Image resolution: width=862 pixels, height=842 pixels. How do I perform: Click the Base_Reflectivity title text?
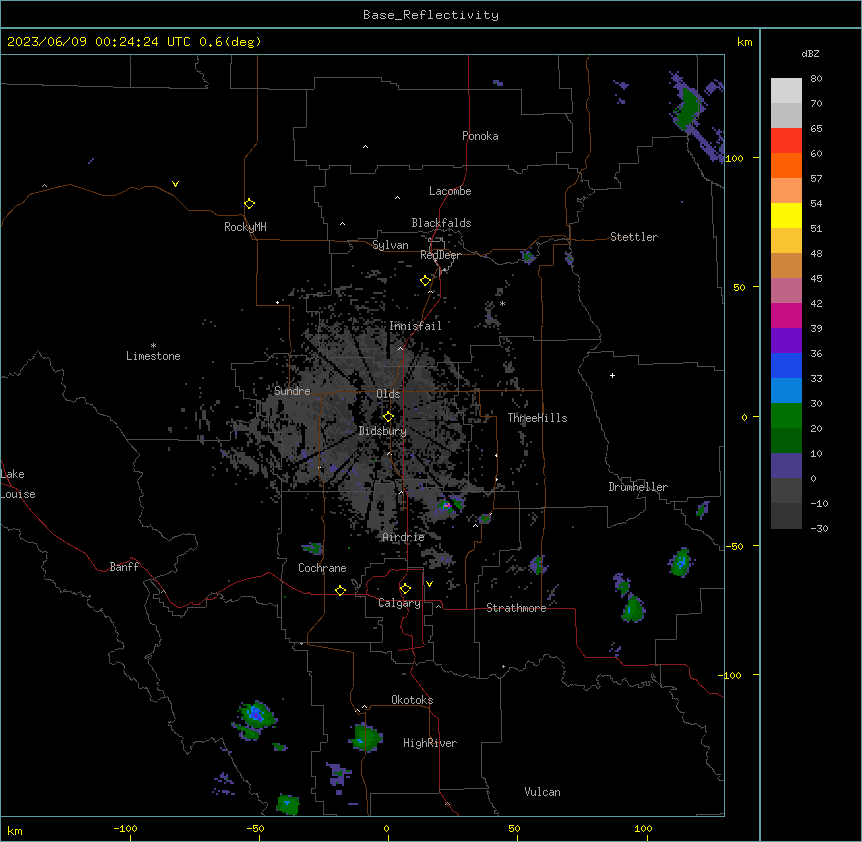(x=431, y=15)
